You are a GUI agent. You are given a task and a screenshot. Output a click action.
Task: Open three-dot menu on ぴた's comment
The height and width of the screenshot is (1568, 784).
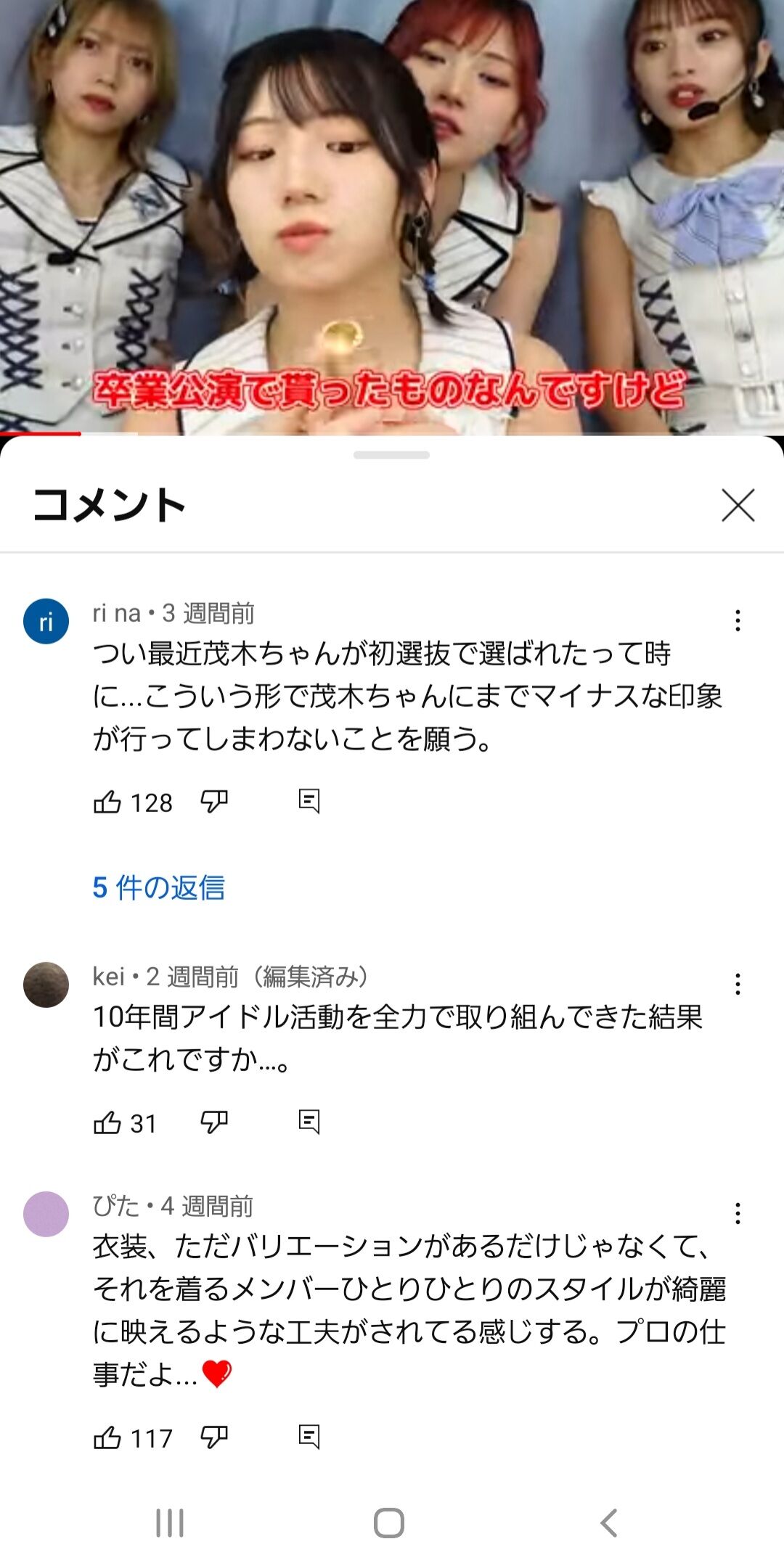pos(738,1213)
